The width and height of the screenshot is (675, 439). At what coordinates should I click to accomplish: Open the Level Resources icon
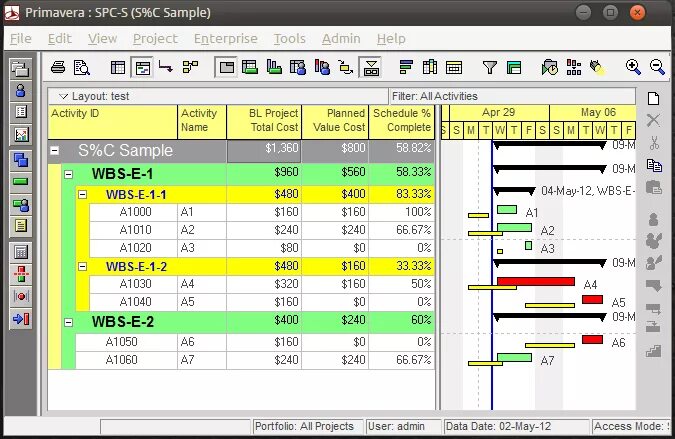(573, 67)
